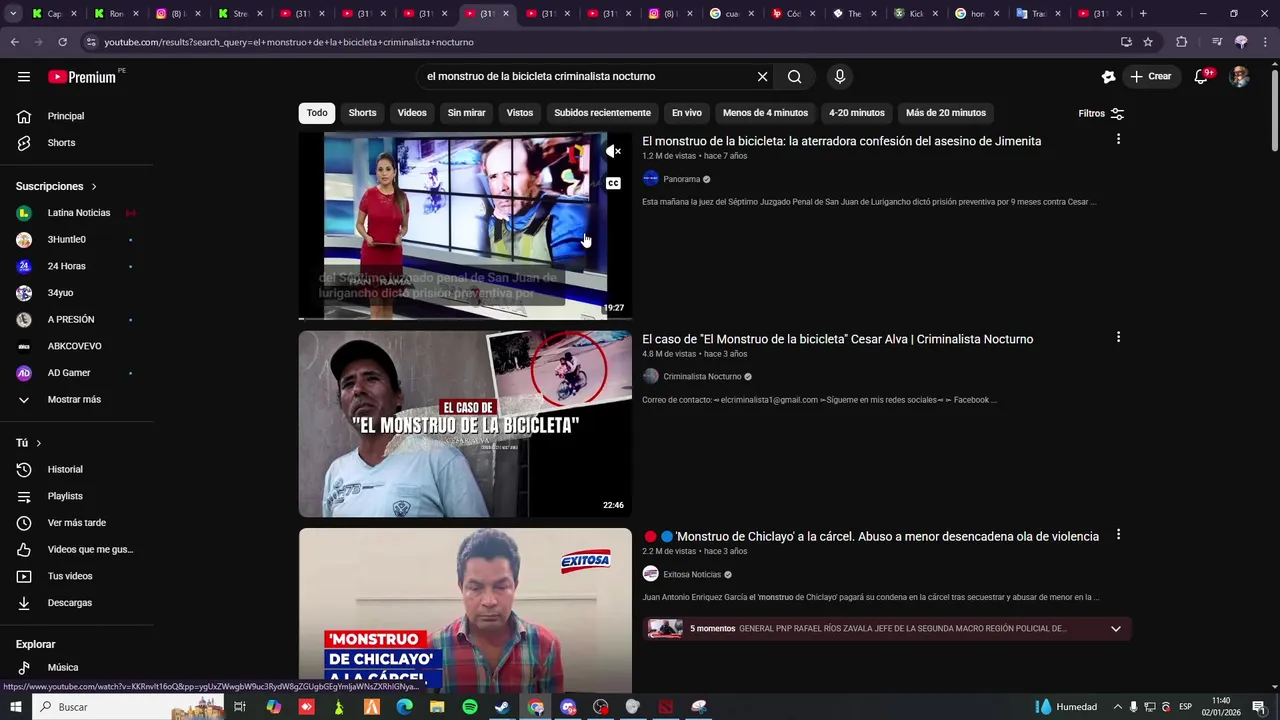Open the notifications bell
Viewport: 1280px width, 720px height.
pos(1202,76)
